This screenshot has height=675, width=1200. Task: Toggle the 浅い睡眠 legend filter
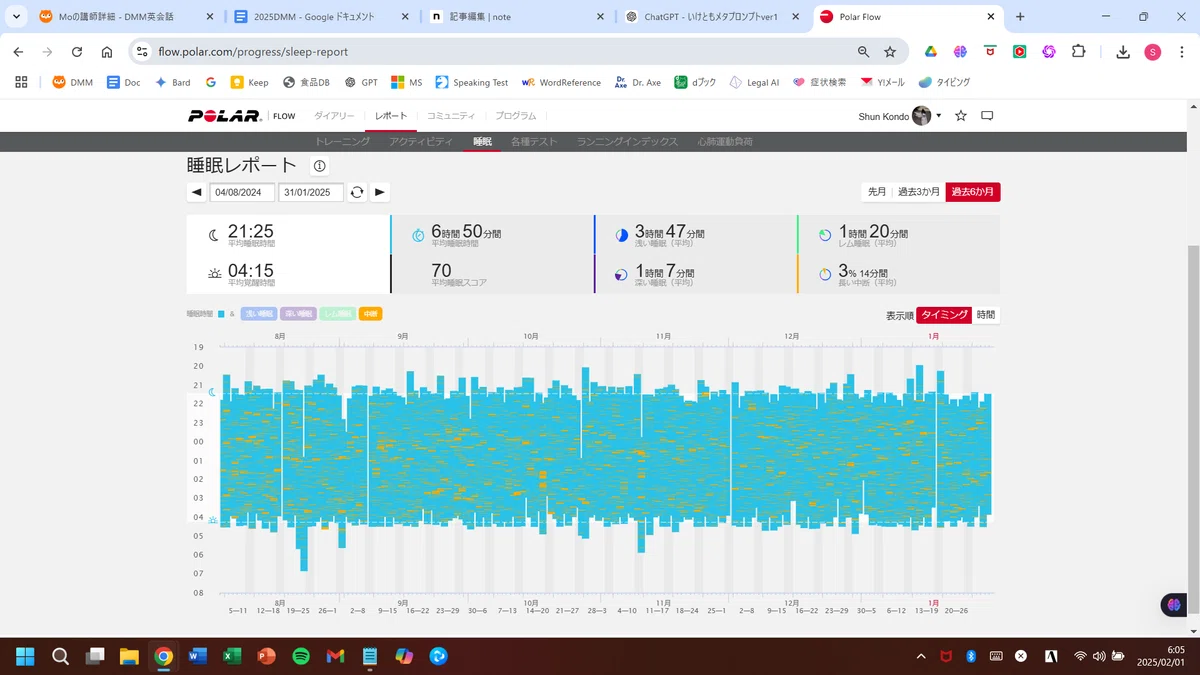258,314
